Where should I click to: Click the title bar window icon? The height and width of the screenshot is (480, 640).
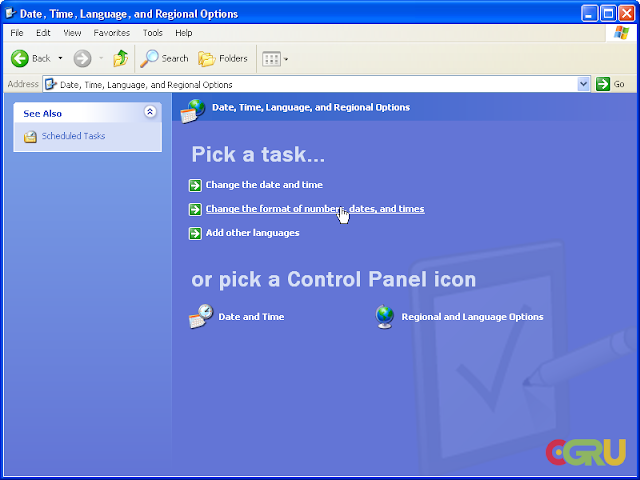point(11,13)
